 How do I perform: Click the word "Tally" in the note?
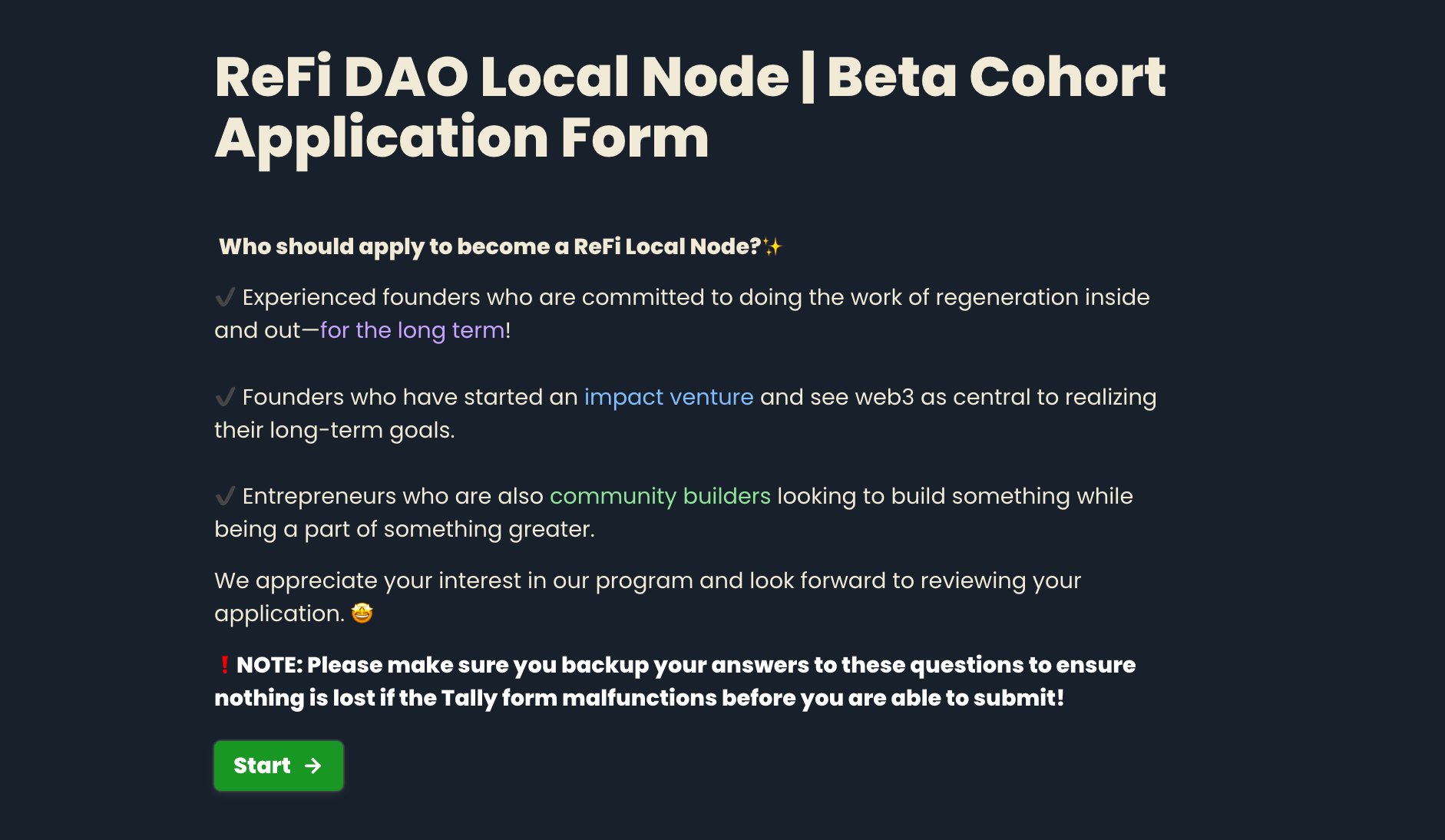tap(468, 698)
